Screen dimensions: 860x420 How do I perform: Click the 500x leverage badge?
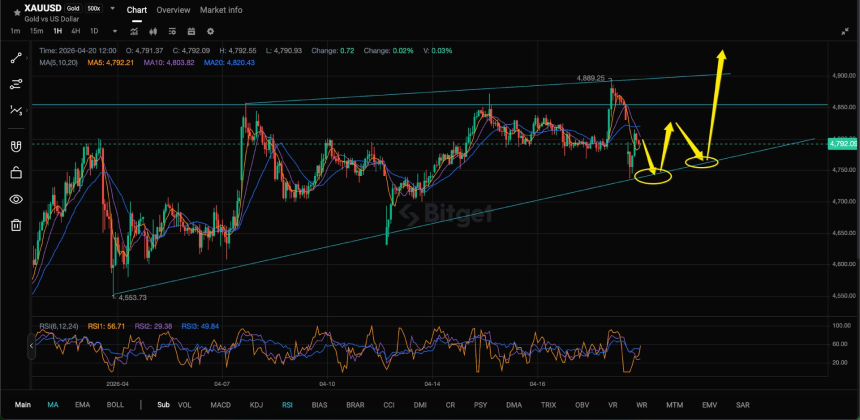[93, 9]
